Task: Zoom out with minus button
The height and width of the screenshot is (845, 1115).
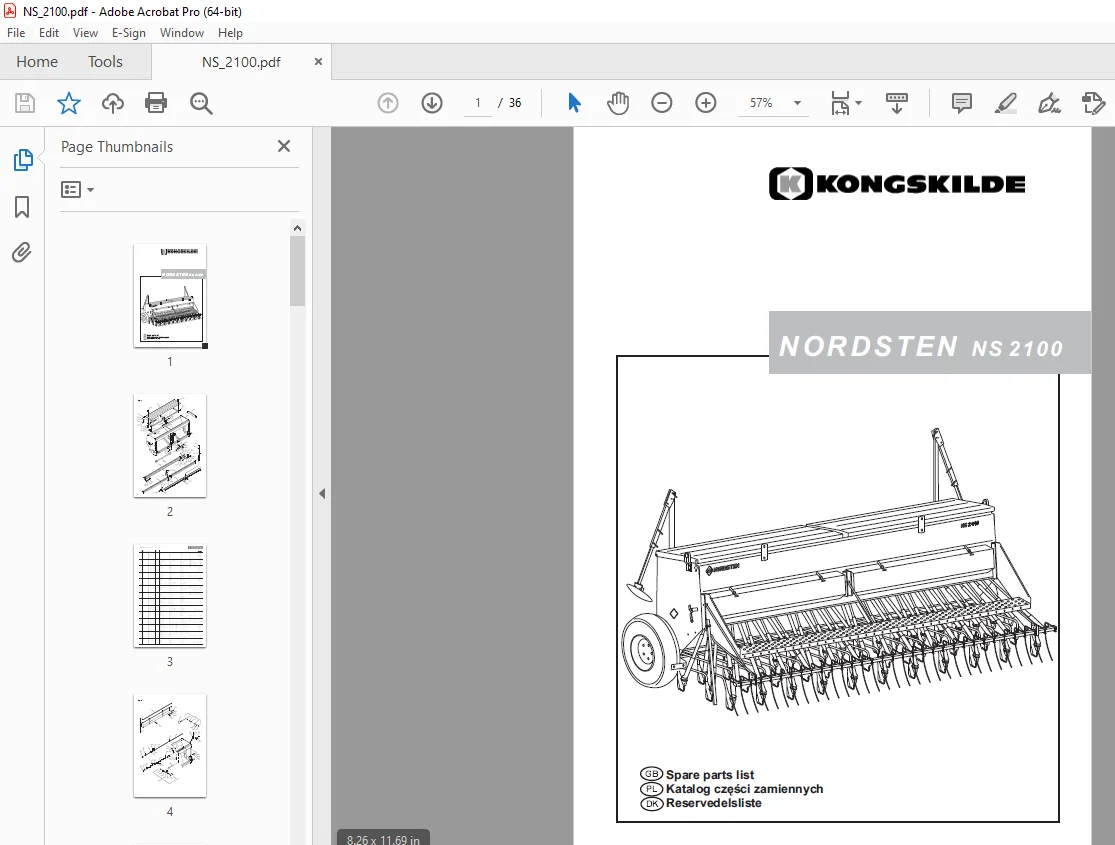Action: 661,103
